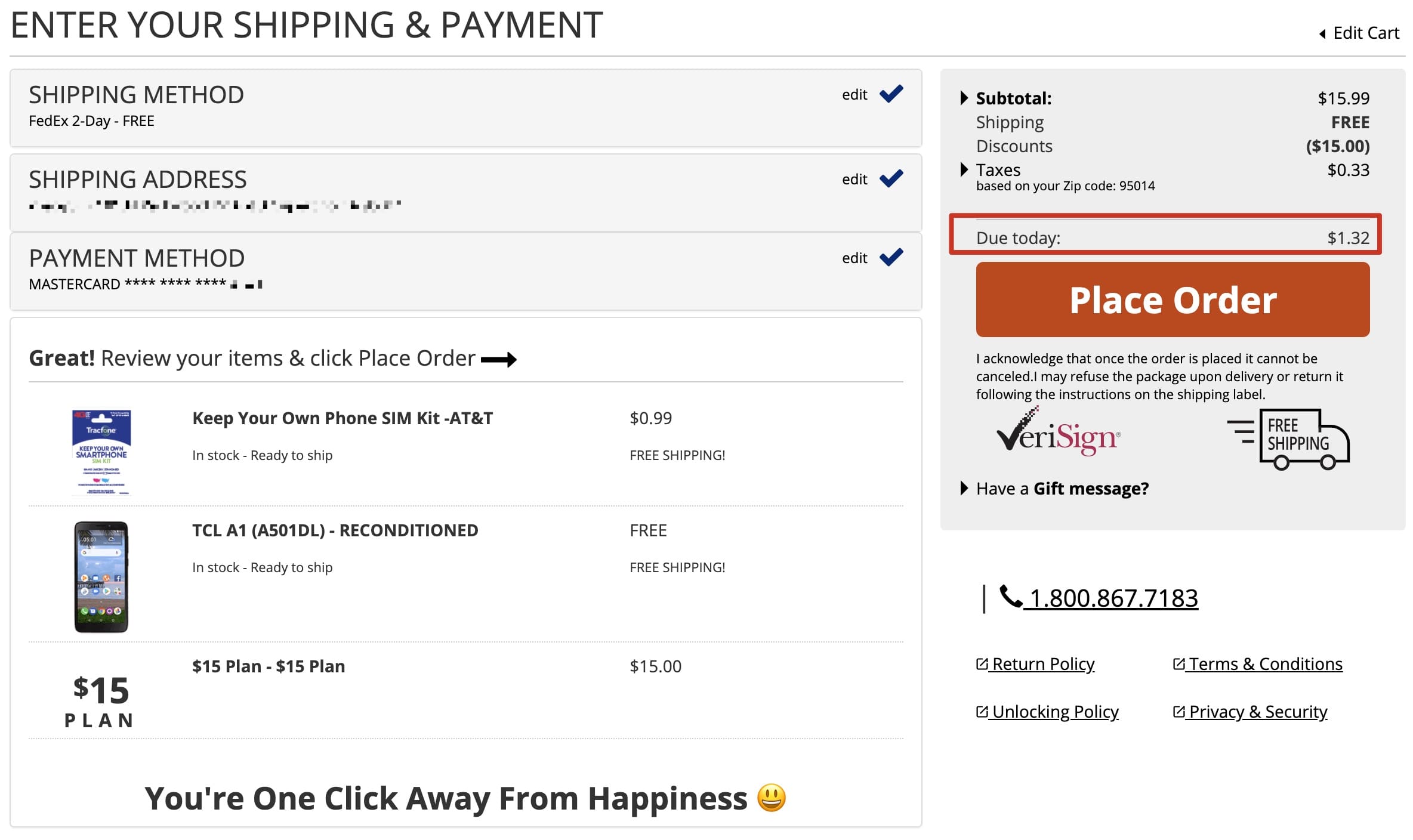
Task: Click the Edit Cart back arrow icon
Action: [x=1322, y=34]
